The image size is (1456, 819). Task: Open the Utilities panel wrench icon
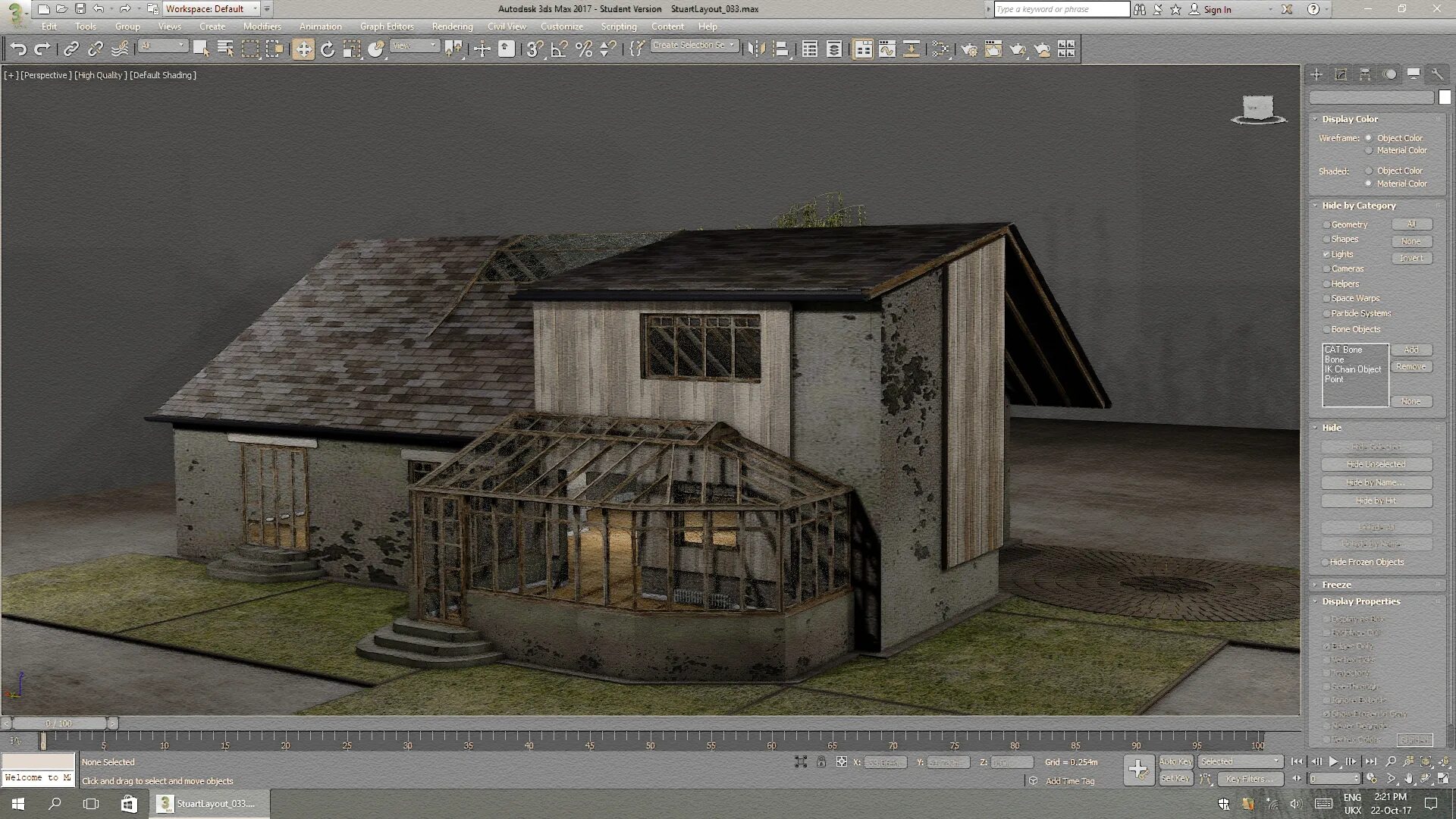click(1438, 74)
